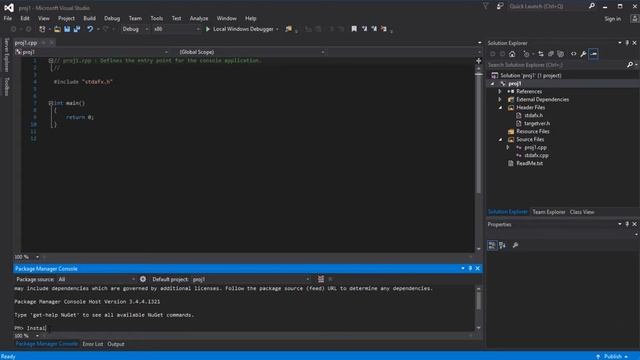Switch to the Output tab
This screenshot has width=640, height=360.
(116, 344)
